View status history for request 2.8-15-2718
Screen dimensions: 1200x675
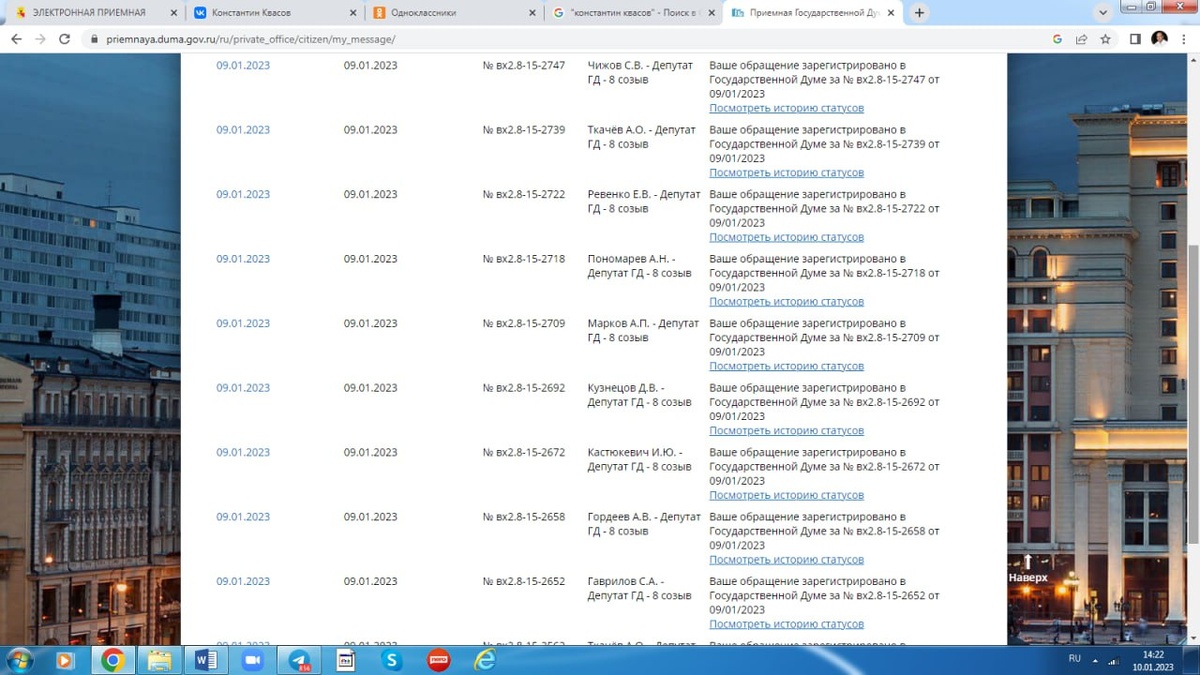click(x=786, y=302)
